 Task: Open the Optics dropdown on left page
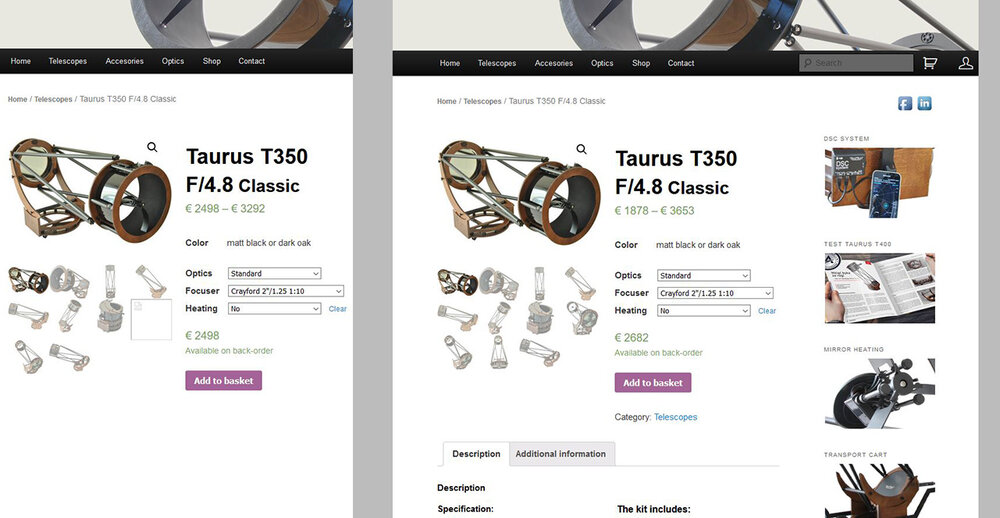[274, 273]
